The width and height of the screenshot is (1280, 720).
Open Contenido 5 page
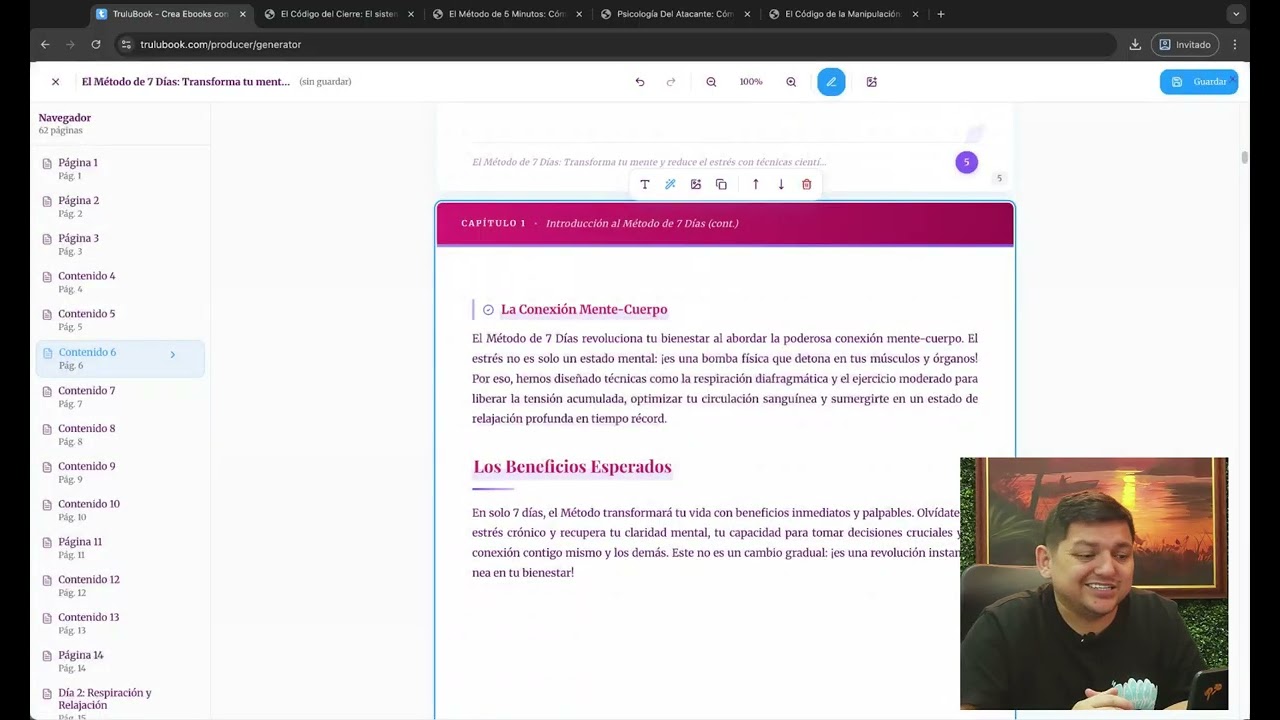120,320
